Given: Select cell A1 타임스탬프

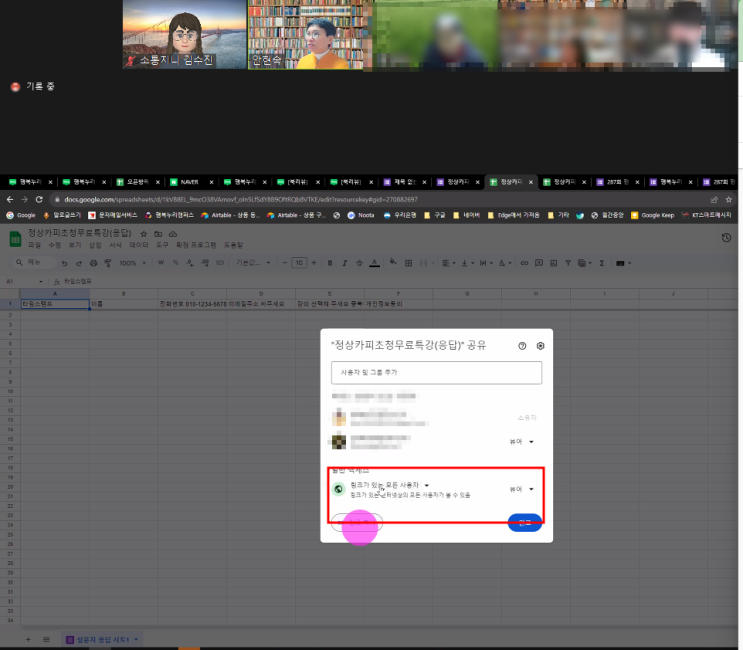Looking at the screenshot, I should [x=55, y=304].
